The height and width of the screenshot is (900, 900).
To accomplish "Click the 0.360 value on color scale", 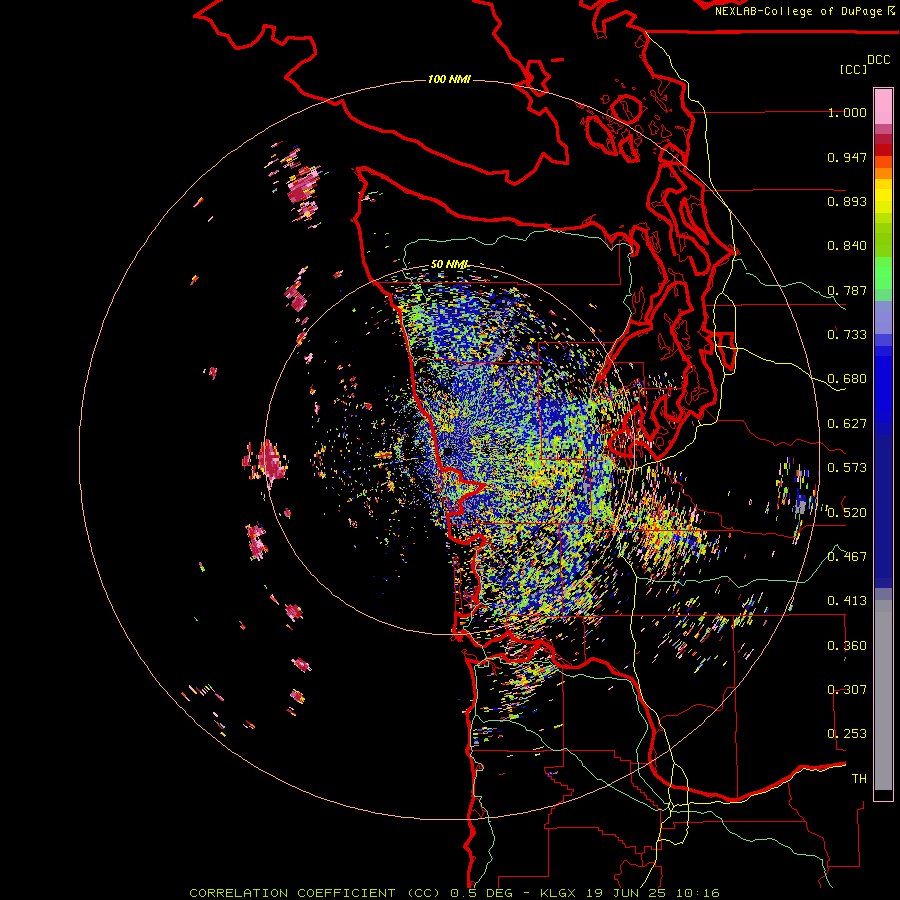I will point(847,646).
